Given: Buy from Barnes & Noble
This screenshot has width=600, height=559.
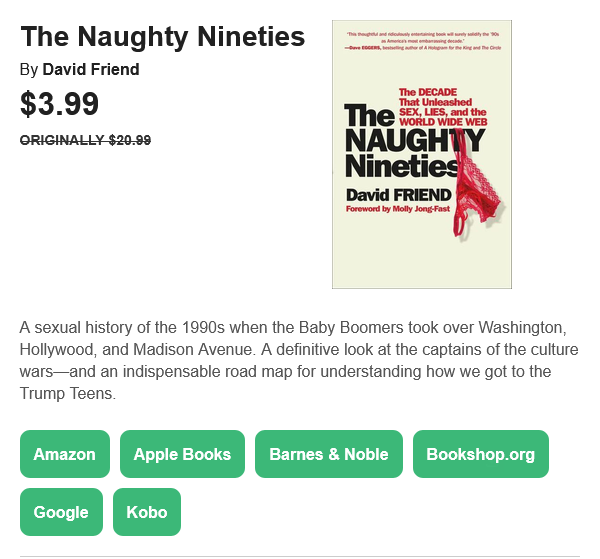Looking at the screenshot, I should point(329,454).
